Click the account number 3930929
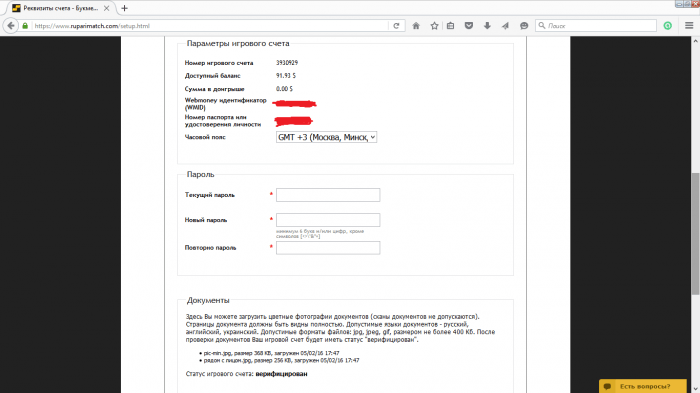Viewport: 700px width, 393px height. [x=287, y=63]
